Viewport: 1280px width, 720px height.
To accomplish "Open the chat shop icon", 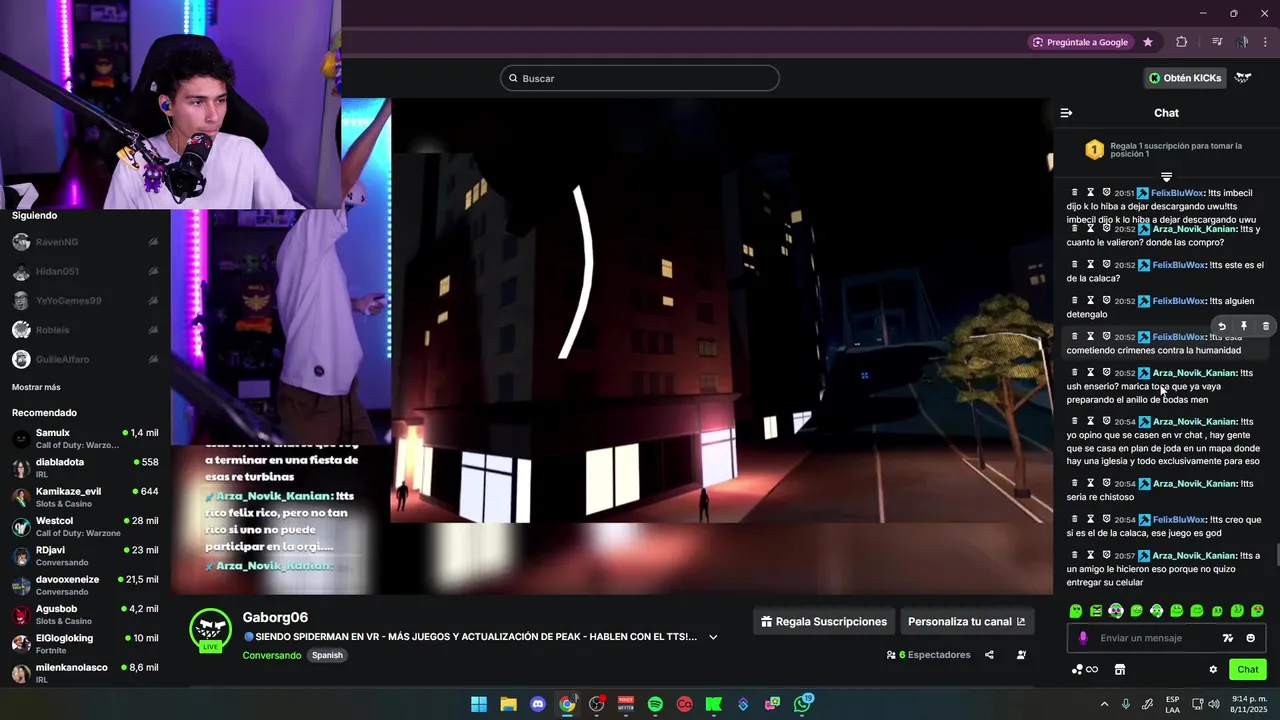I will (1120, 669).
